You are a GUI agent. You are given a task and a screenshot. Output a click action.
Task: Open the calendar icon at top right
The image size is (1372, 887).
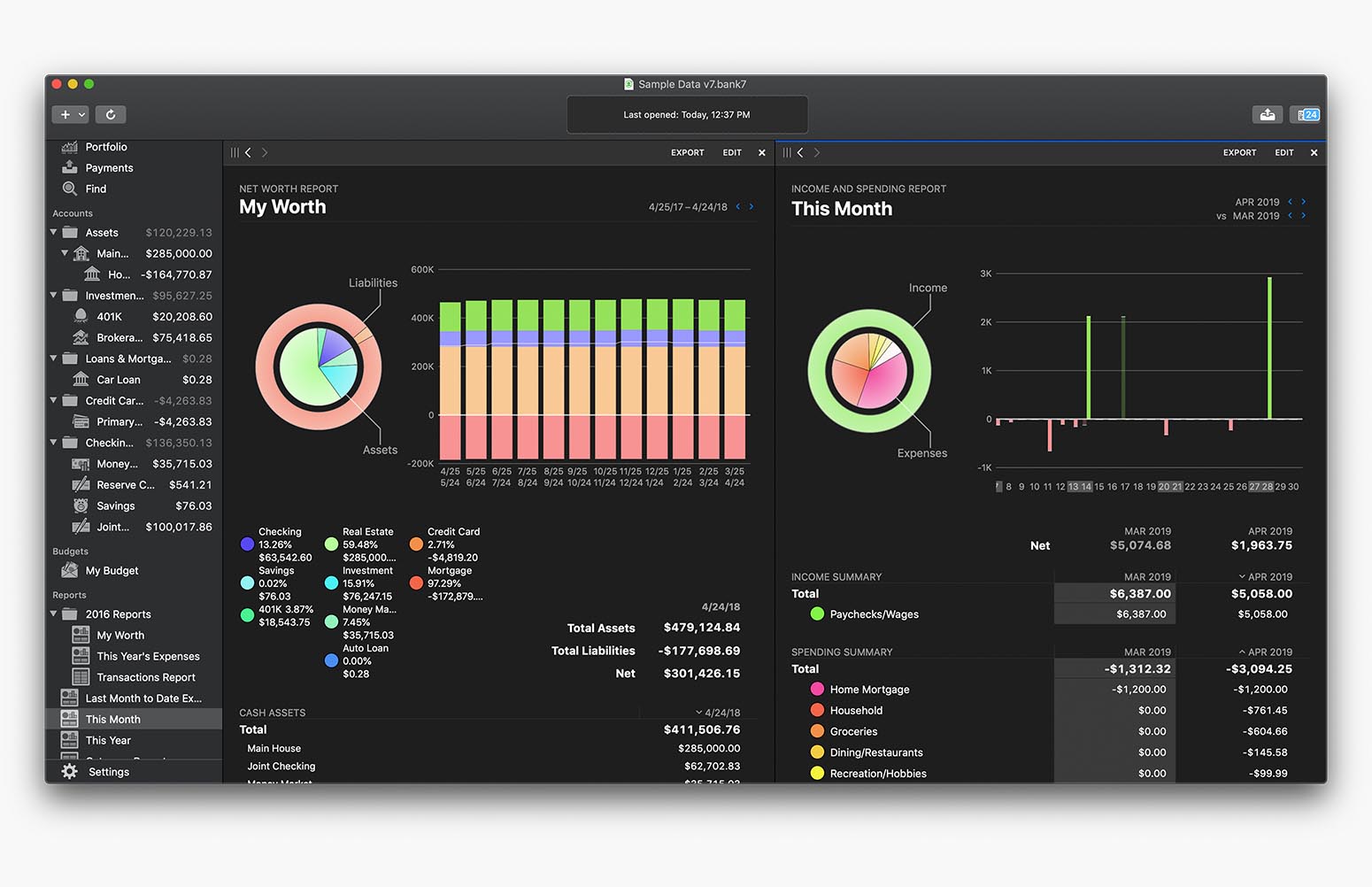click(x=1305, y=114)
